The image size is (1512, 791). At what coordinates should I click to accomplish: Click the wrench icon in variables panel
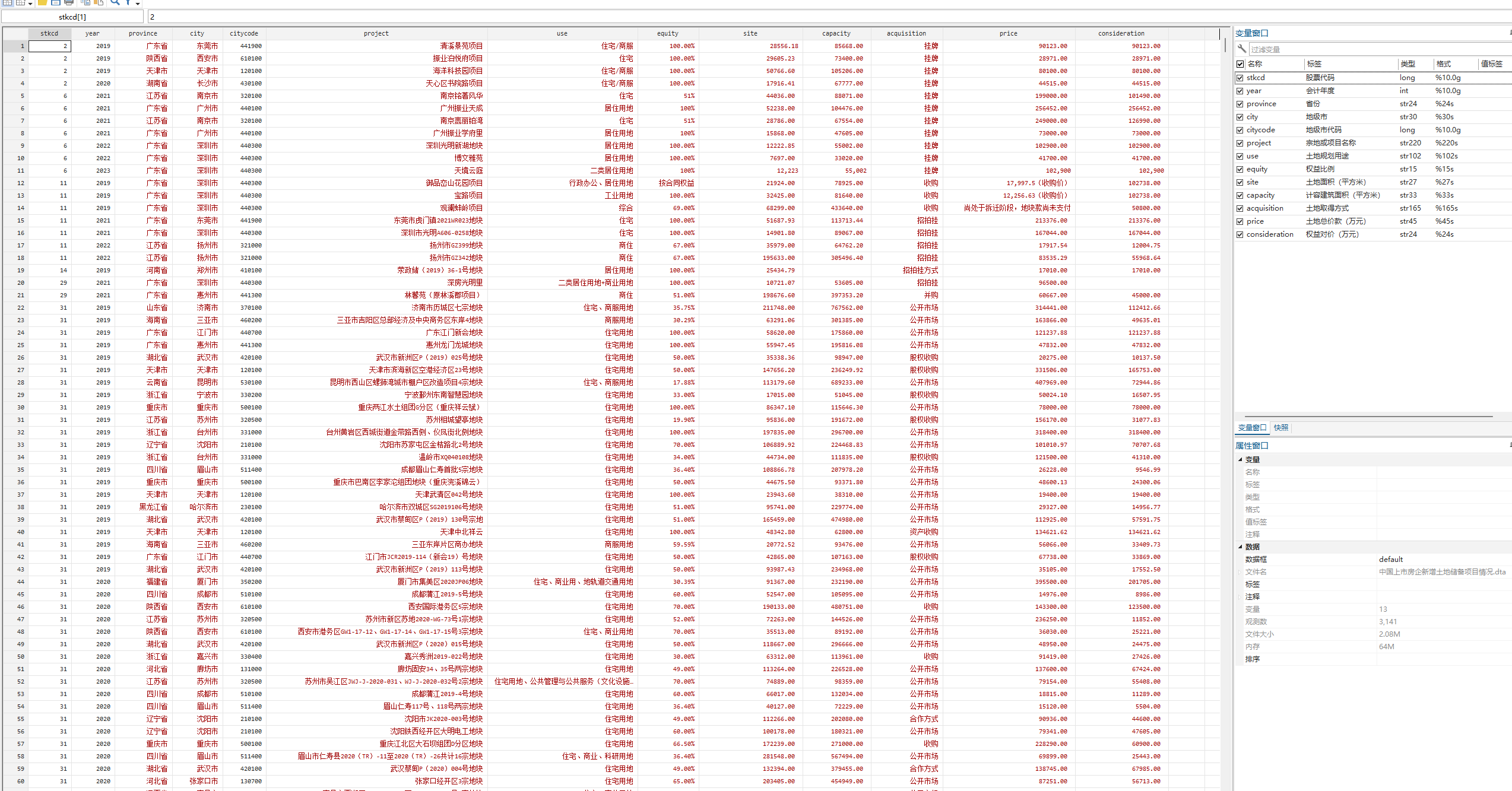tap(1242, 49)
